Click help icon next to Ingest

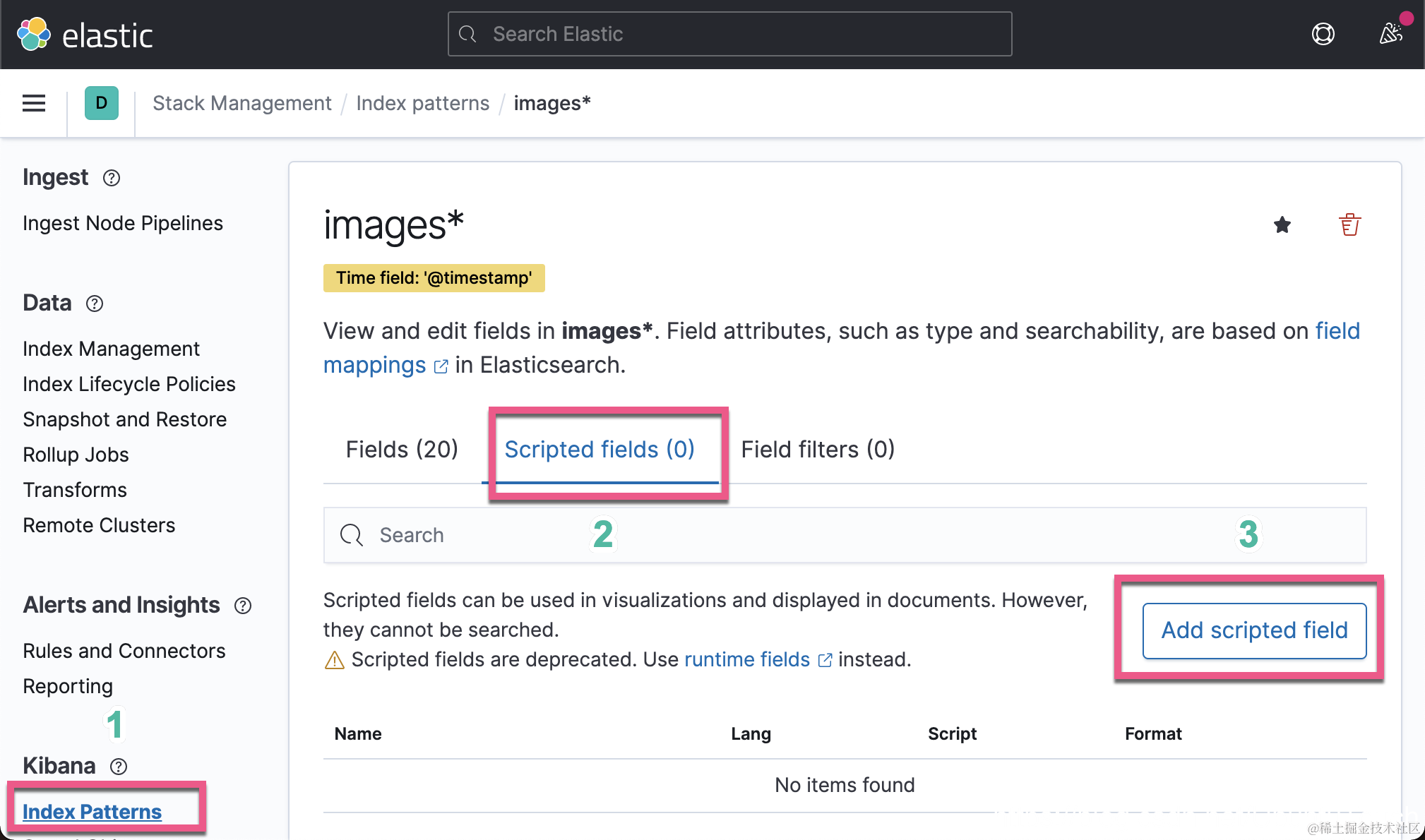coord(112,178)
